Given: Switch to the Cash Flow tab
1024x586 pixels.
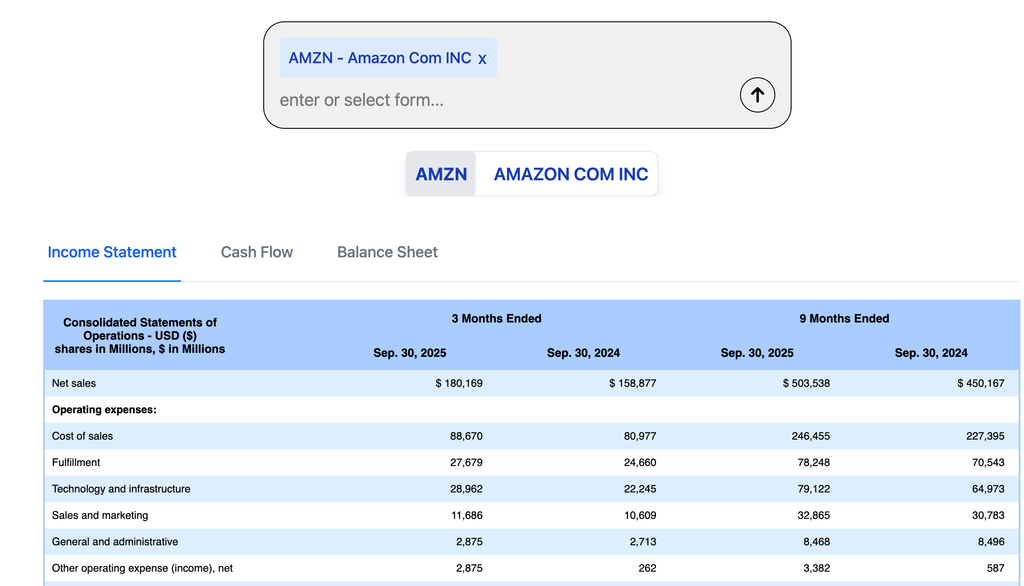Looking at the screenshot, I should coord(256,252).
